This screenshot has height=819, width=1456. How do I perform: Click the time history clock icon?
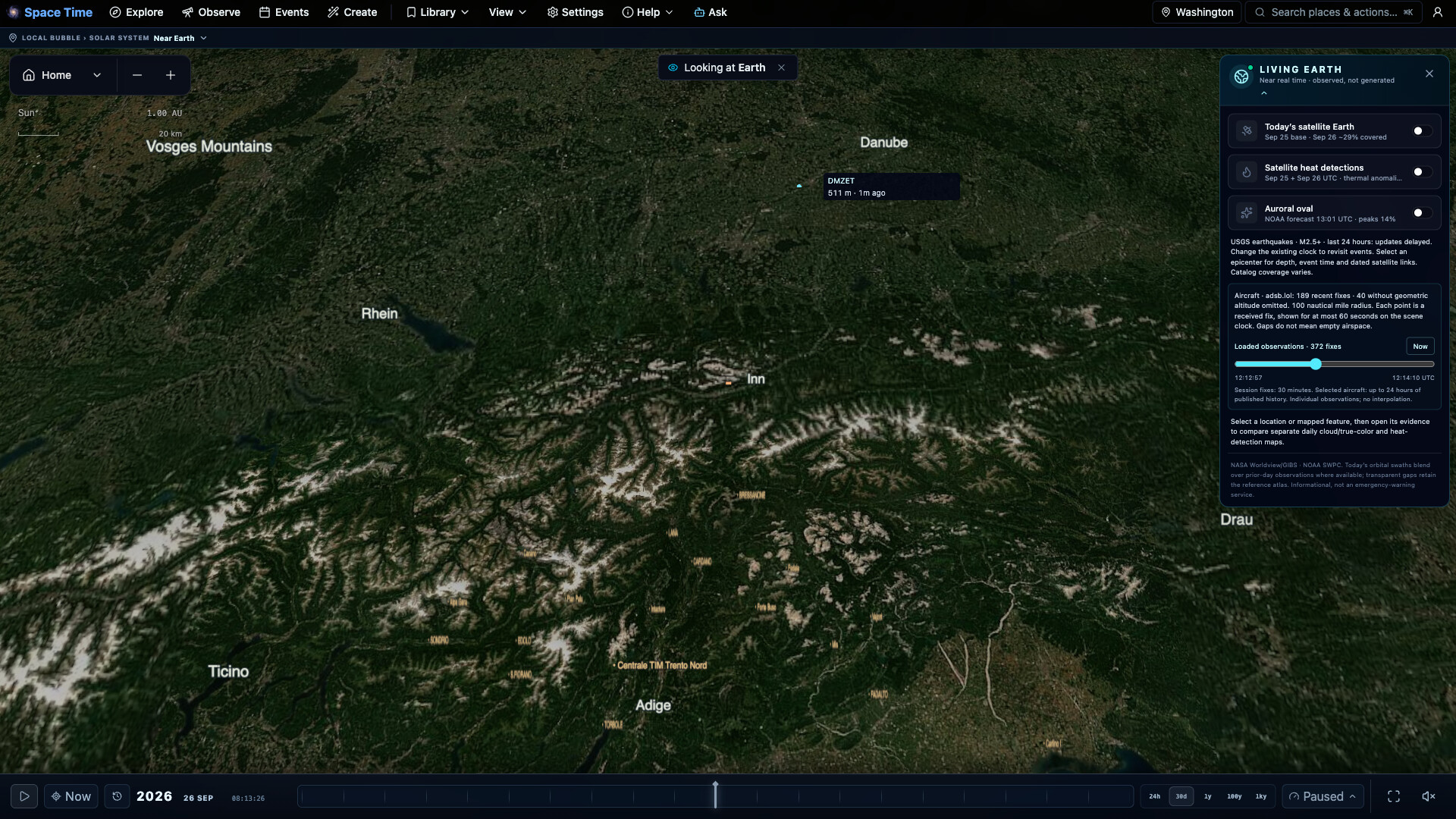[117, 796]
